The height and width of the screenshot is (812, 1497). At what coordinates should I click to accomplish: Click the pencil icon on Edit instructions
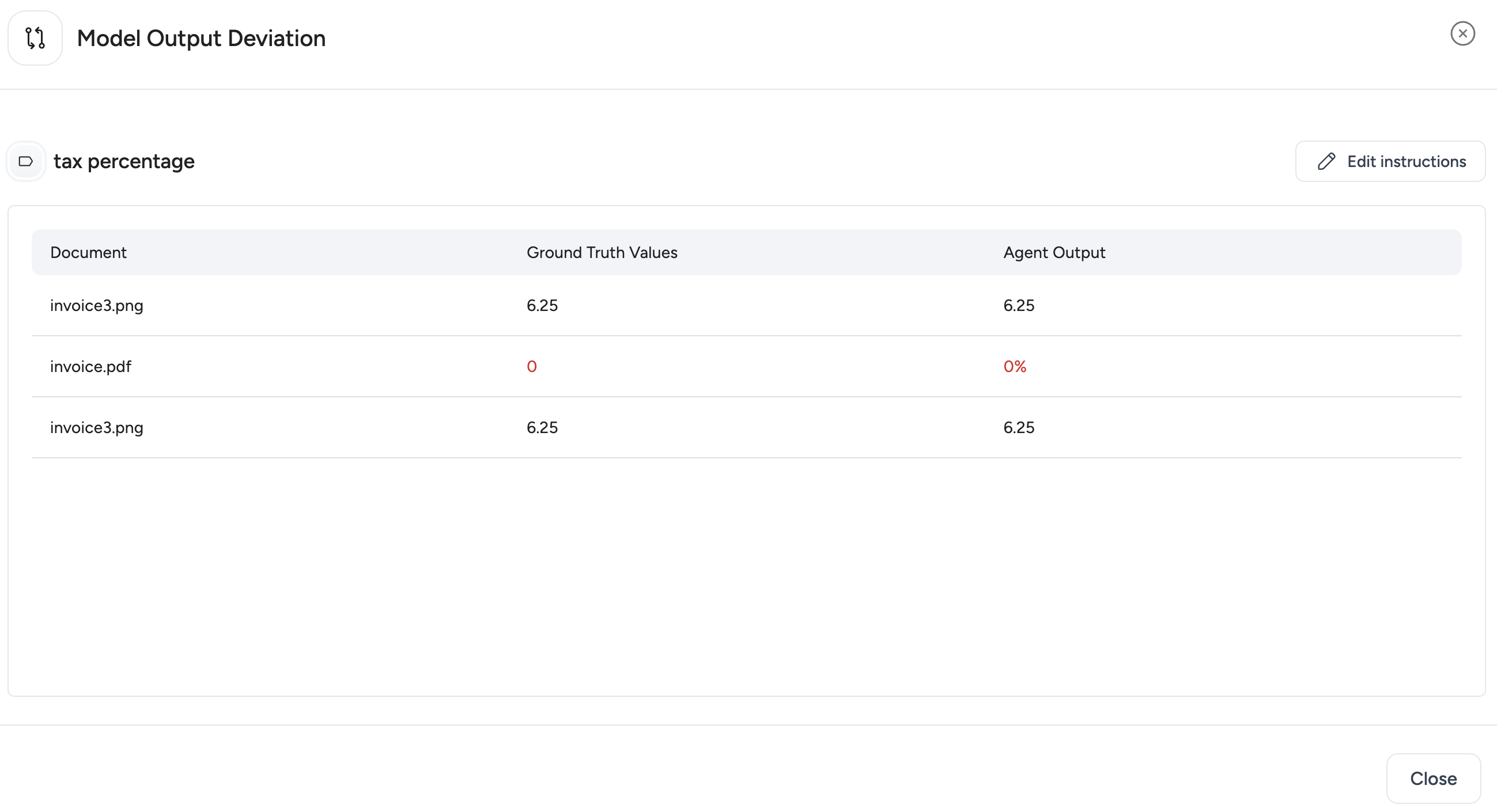point(1328,161)
